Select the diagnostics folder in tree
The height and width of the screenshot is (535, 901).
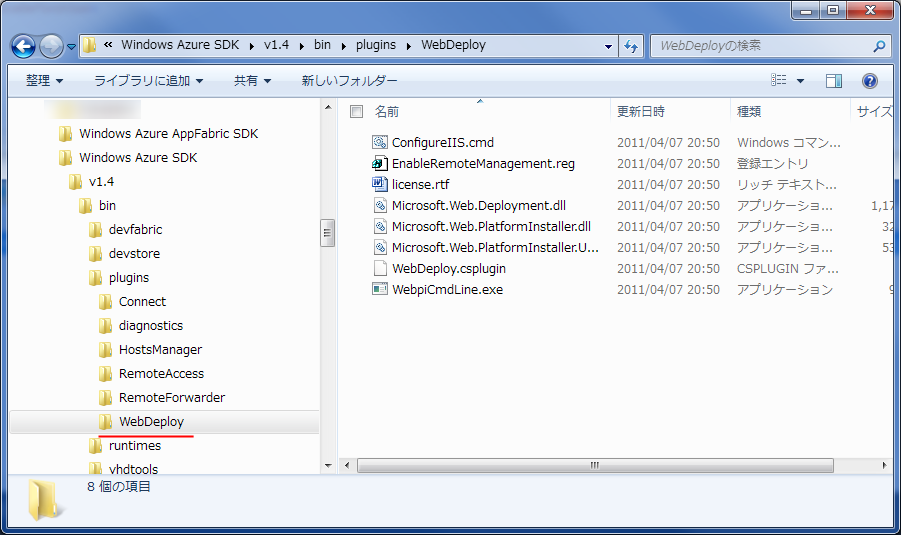(x=151, y=326)
